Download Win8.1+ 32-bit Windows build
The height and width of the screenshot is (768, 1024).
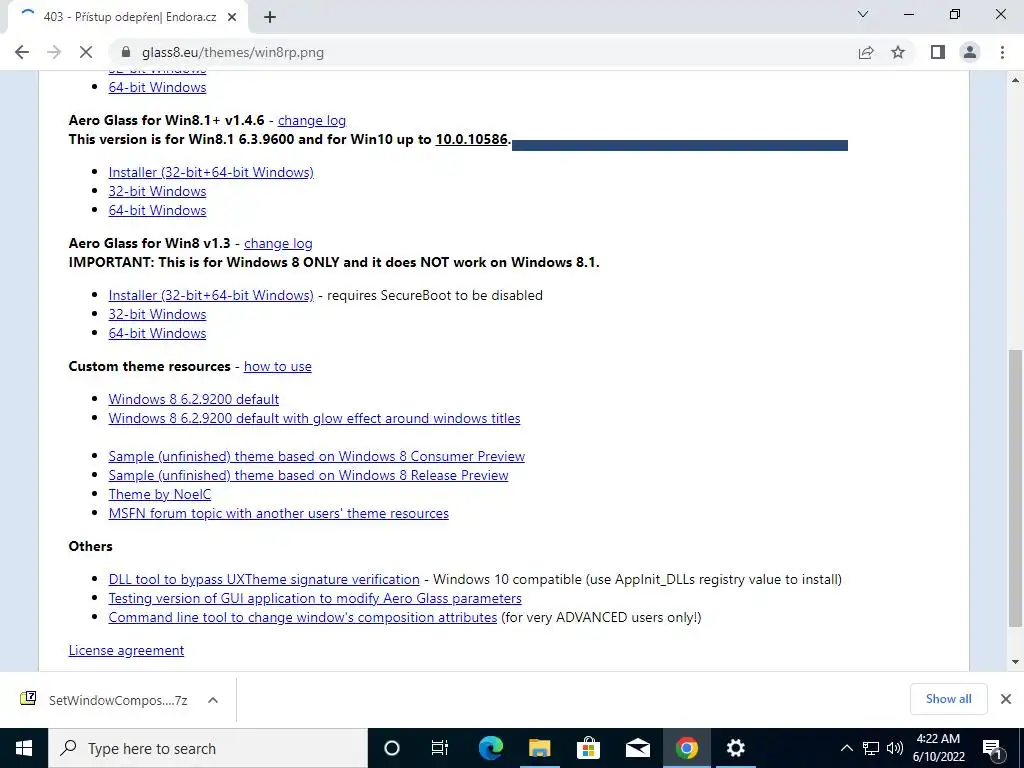[157, 191]
